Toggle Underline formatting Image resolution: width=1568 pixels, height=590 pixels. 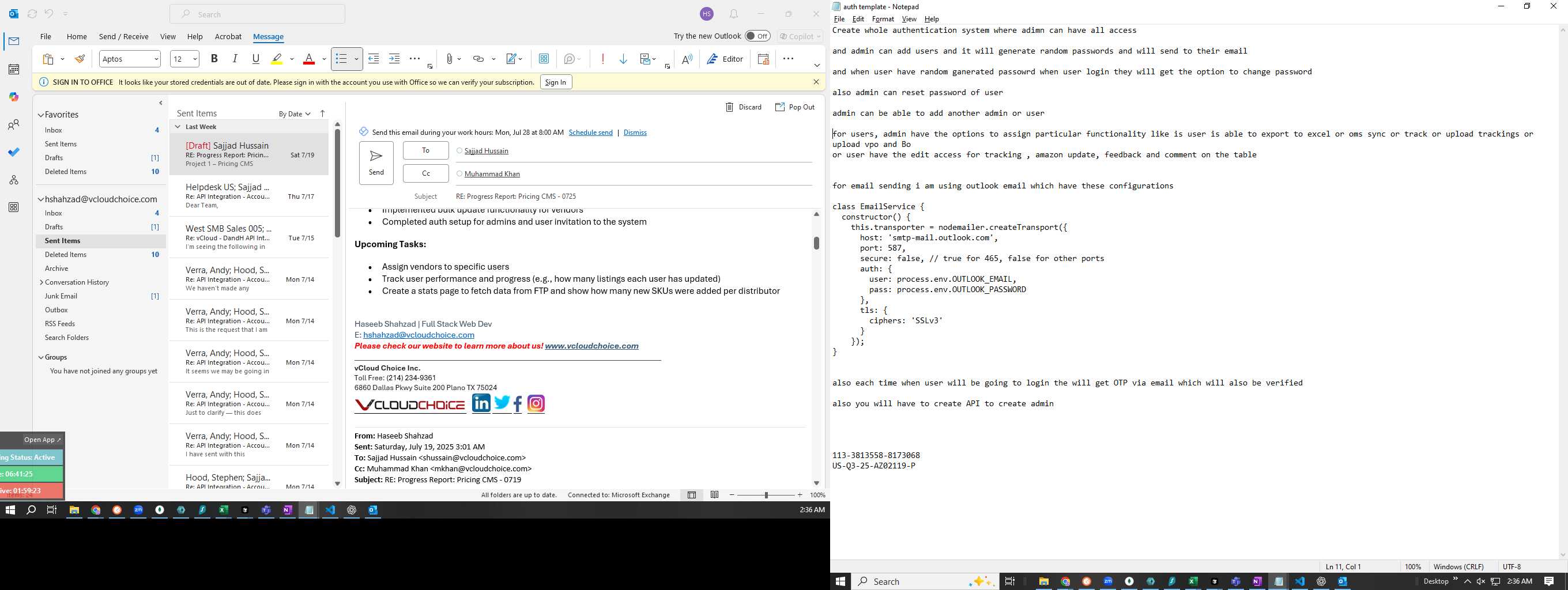(255, 59)
